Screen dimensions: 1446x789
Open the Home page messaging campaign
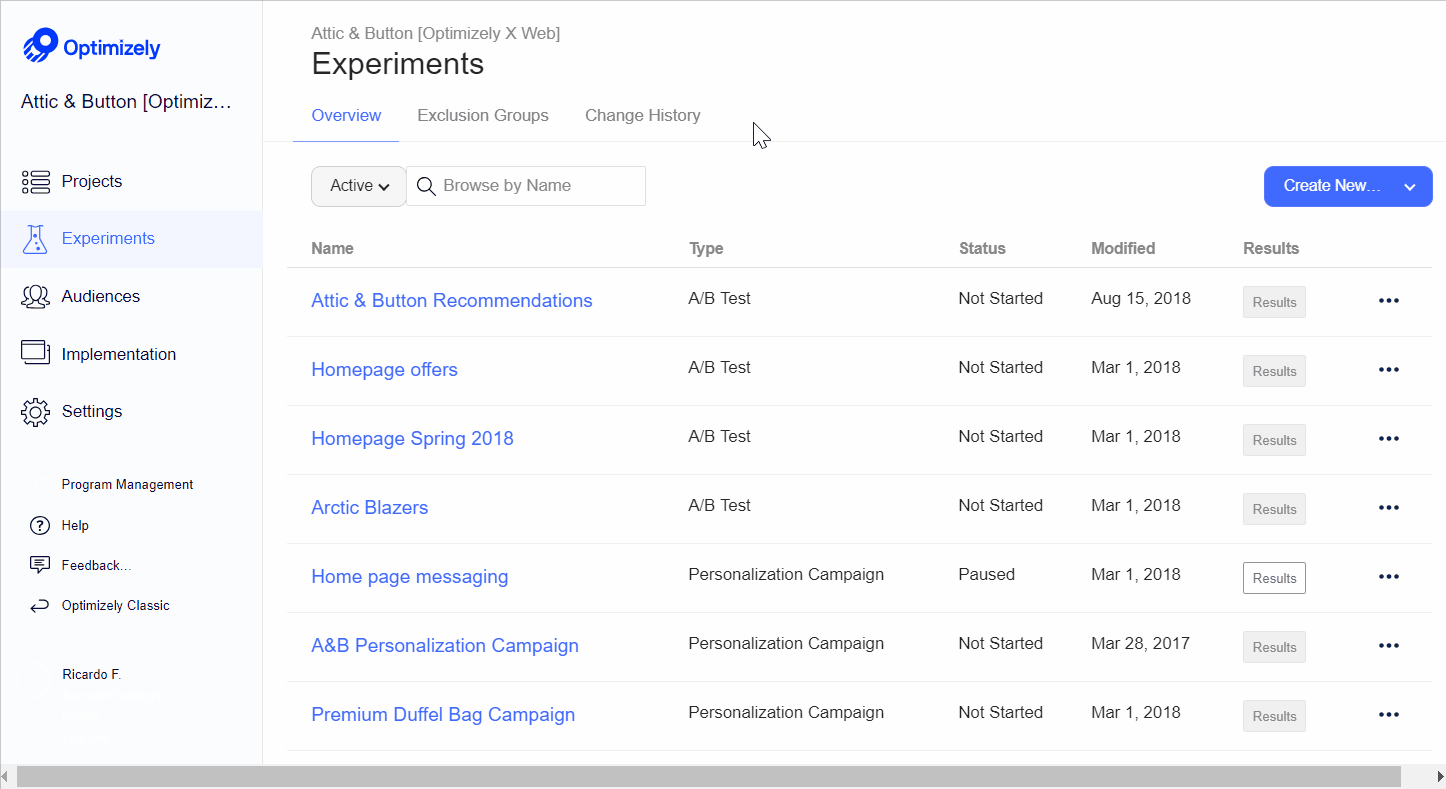click(410, 577)
